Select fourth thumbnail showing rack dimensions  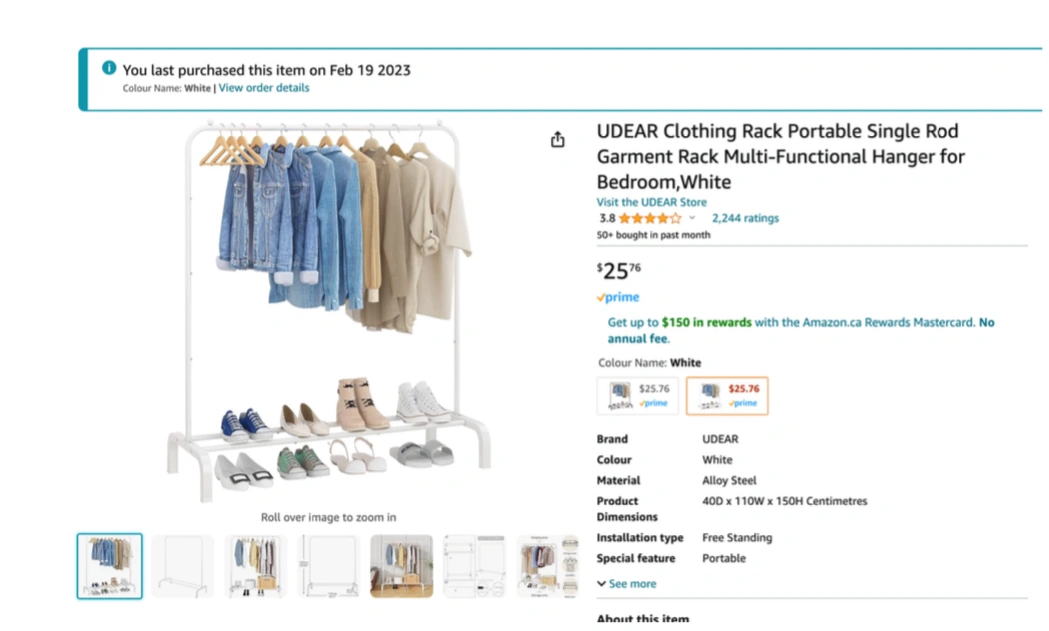pyautogui.click(x=328, y=565)
